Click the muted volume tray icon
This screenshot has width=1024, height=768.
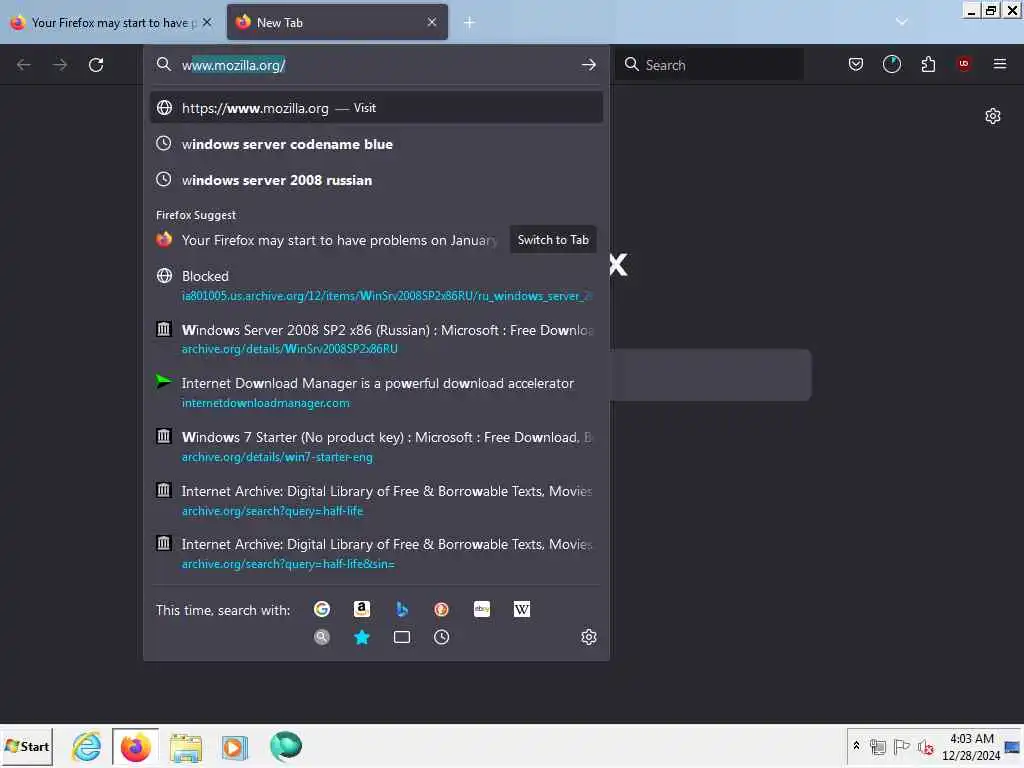pyautogui.click(x=925, y=746)
